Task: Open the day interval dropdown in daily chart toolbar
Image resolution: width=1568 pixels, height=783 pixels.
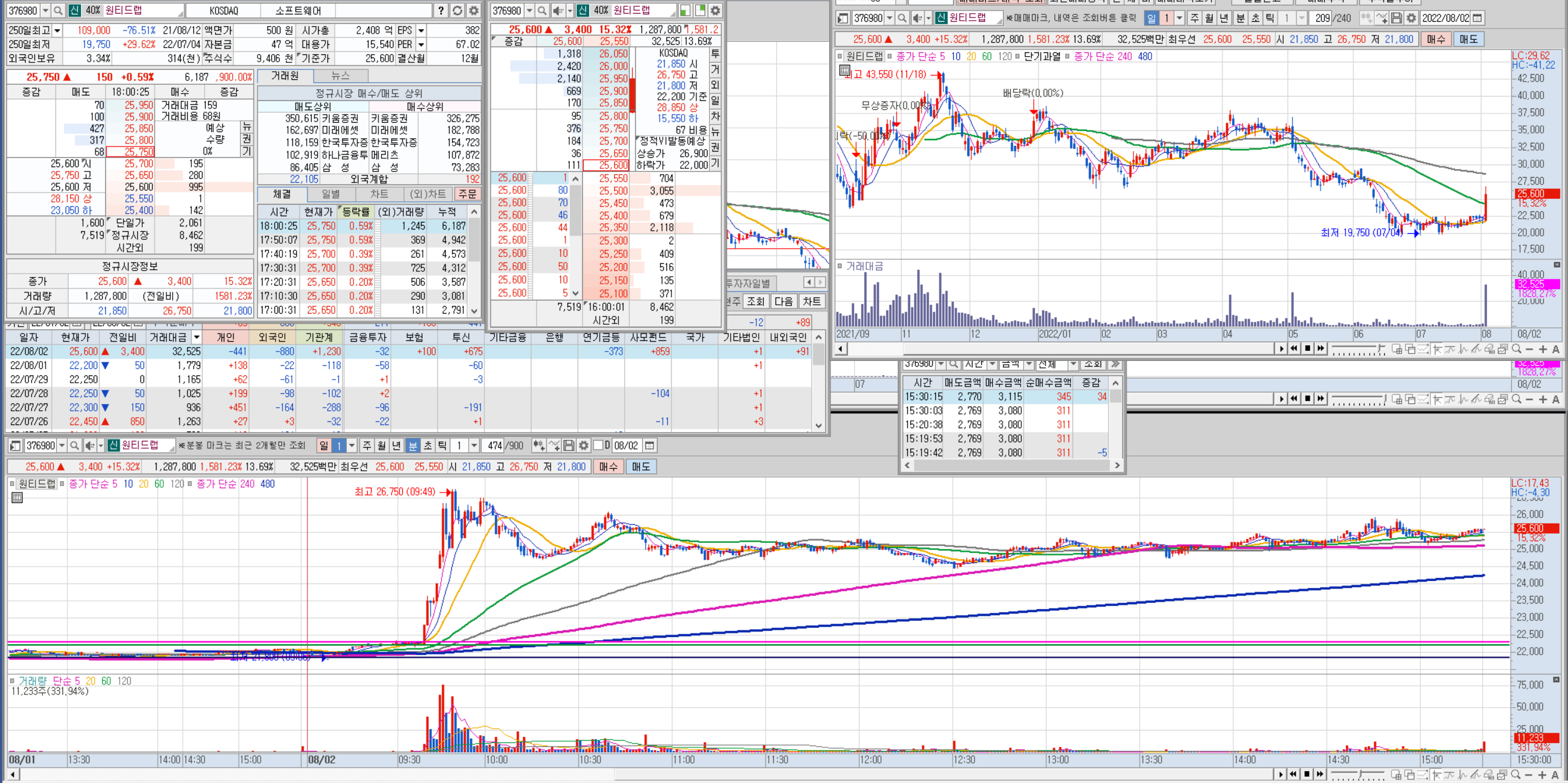Action: (x=1179, y=18)
